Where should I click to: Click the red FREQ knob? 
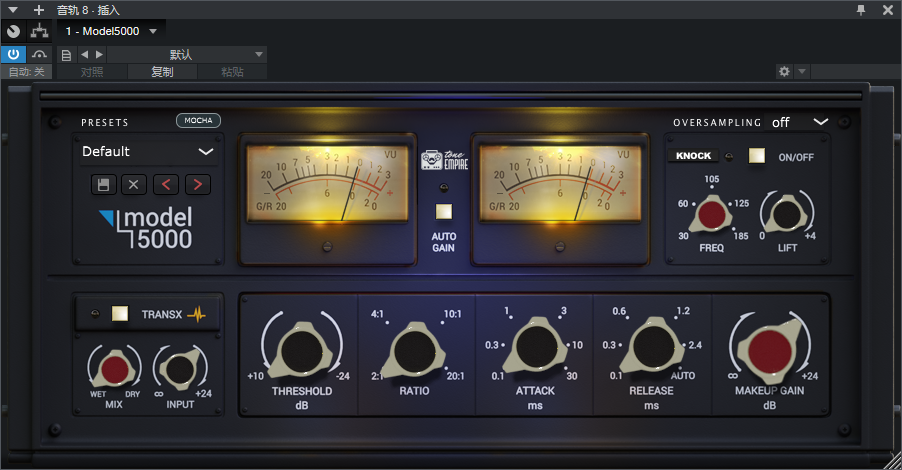(712, 214)
